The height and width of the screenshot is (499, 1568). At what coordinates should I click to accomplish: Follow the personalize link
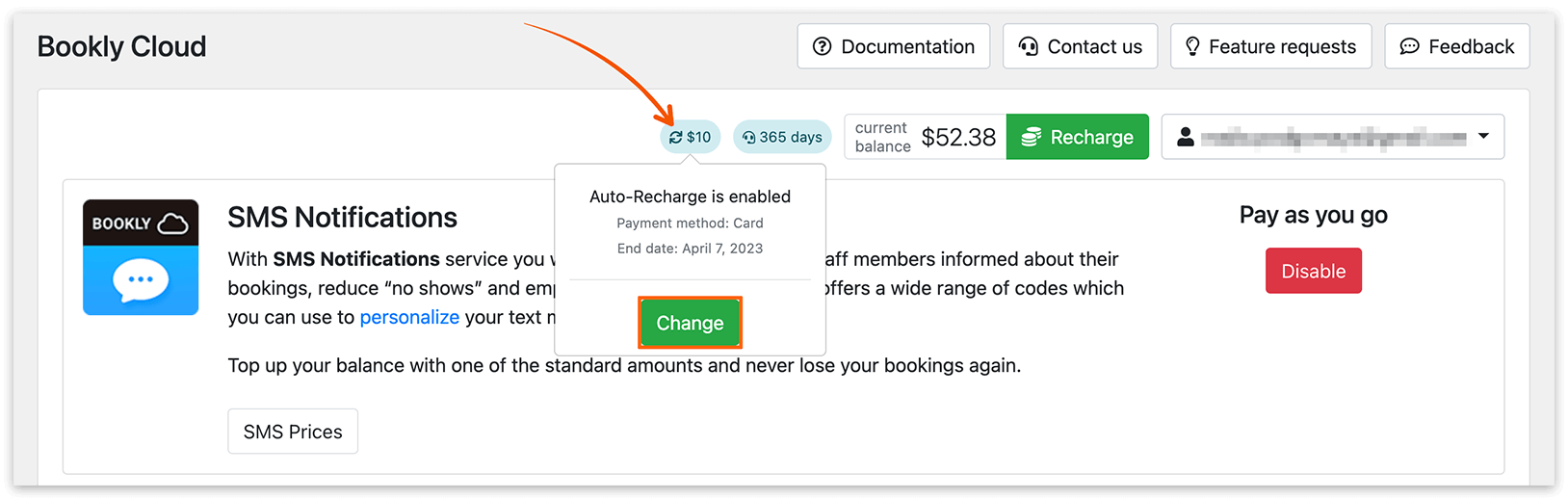click(409, 317)
